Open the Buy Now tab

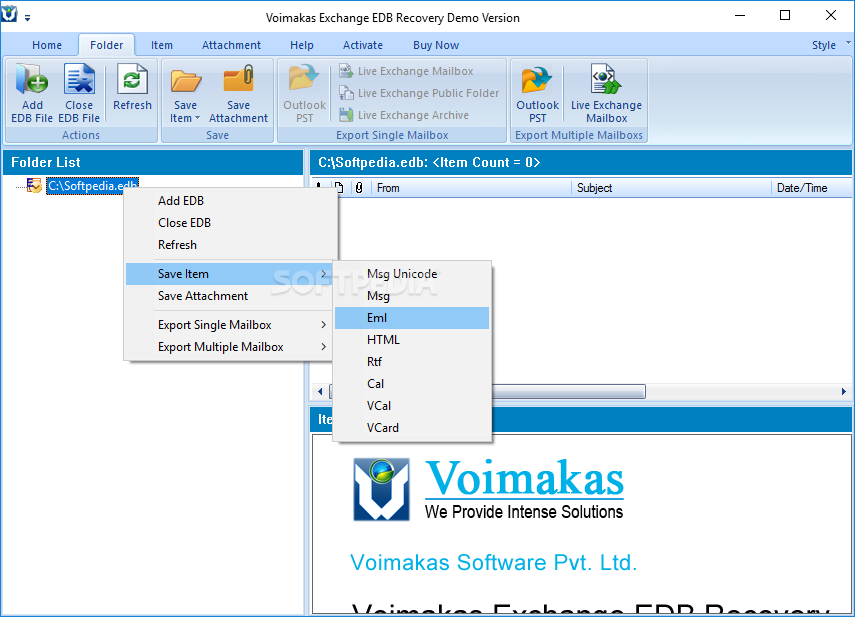point(436,45)
